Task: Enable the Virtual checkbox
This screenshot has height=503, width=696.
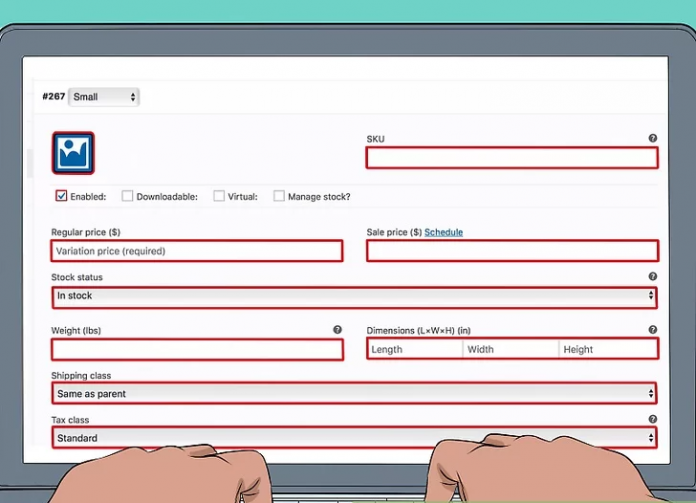Action: (x=219, y=197)
